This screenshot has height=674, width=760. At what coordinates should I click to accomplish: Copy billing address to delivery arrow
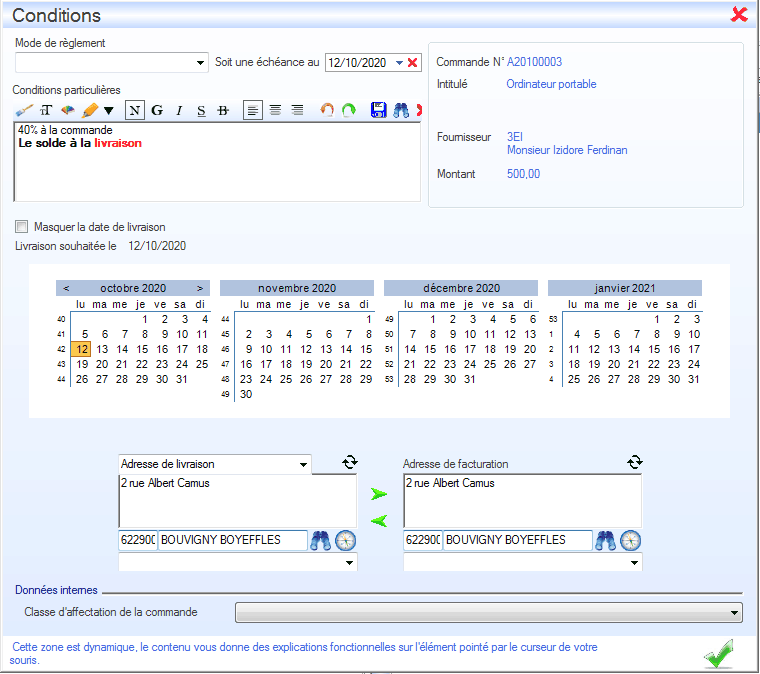(379, 520)
